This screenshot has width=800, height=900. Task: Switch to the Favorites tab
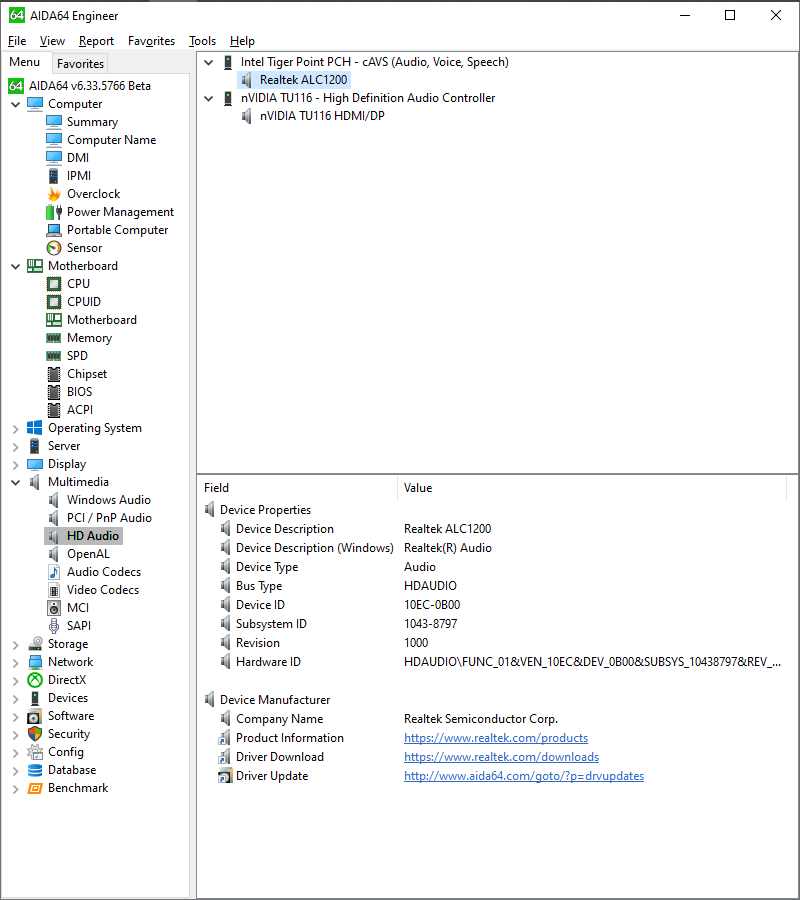pyautogui.click(x=80, y=63)
